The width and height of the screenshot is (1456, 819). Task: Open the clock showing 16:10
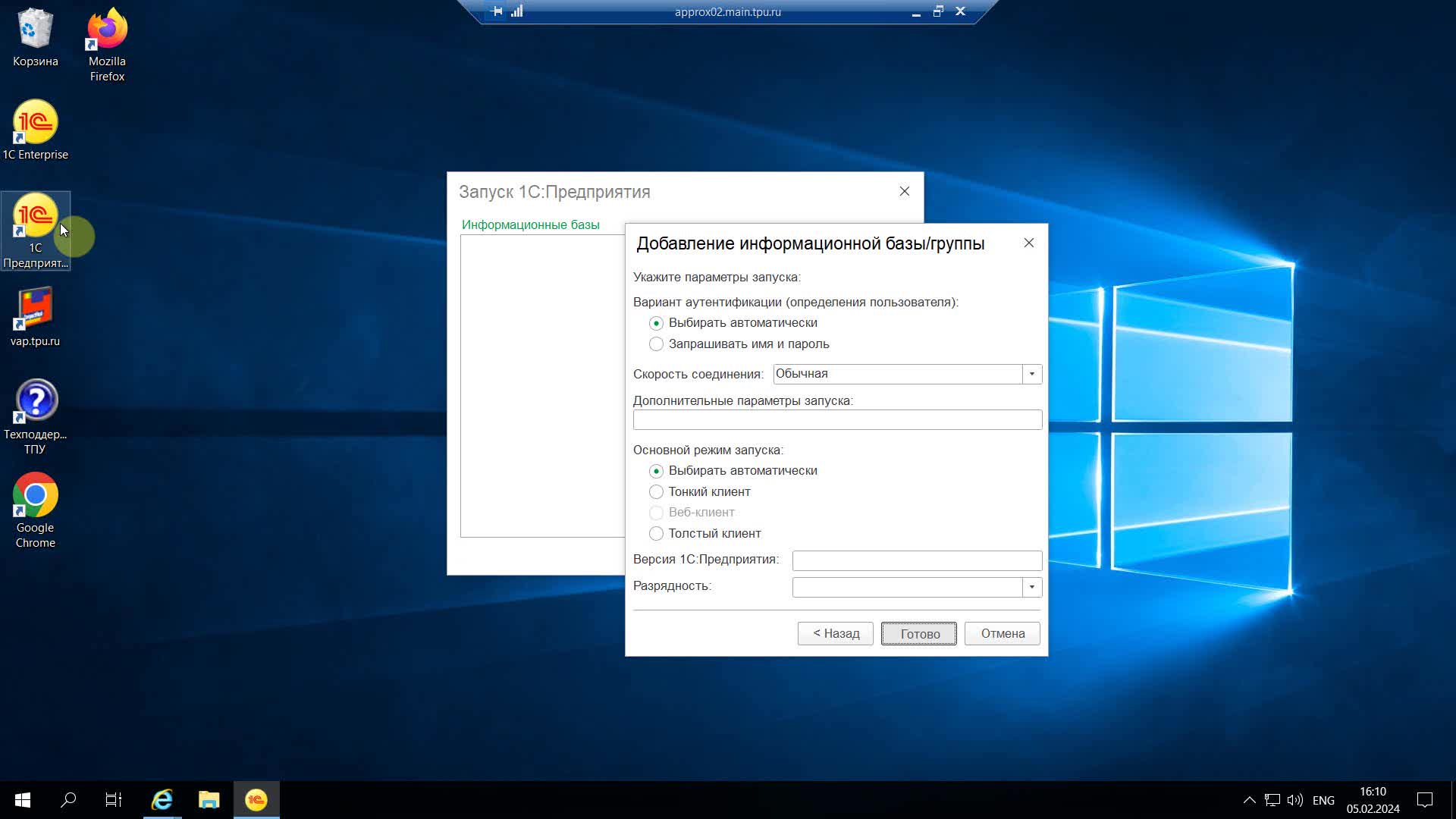click(x=1373, y=800)
